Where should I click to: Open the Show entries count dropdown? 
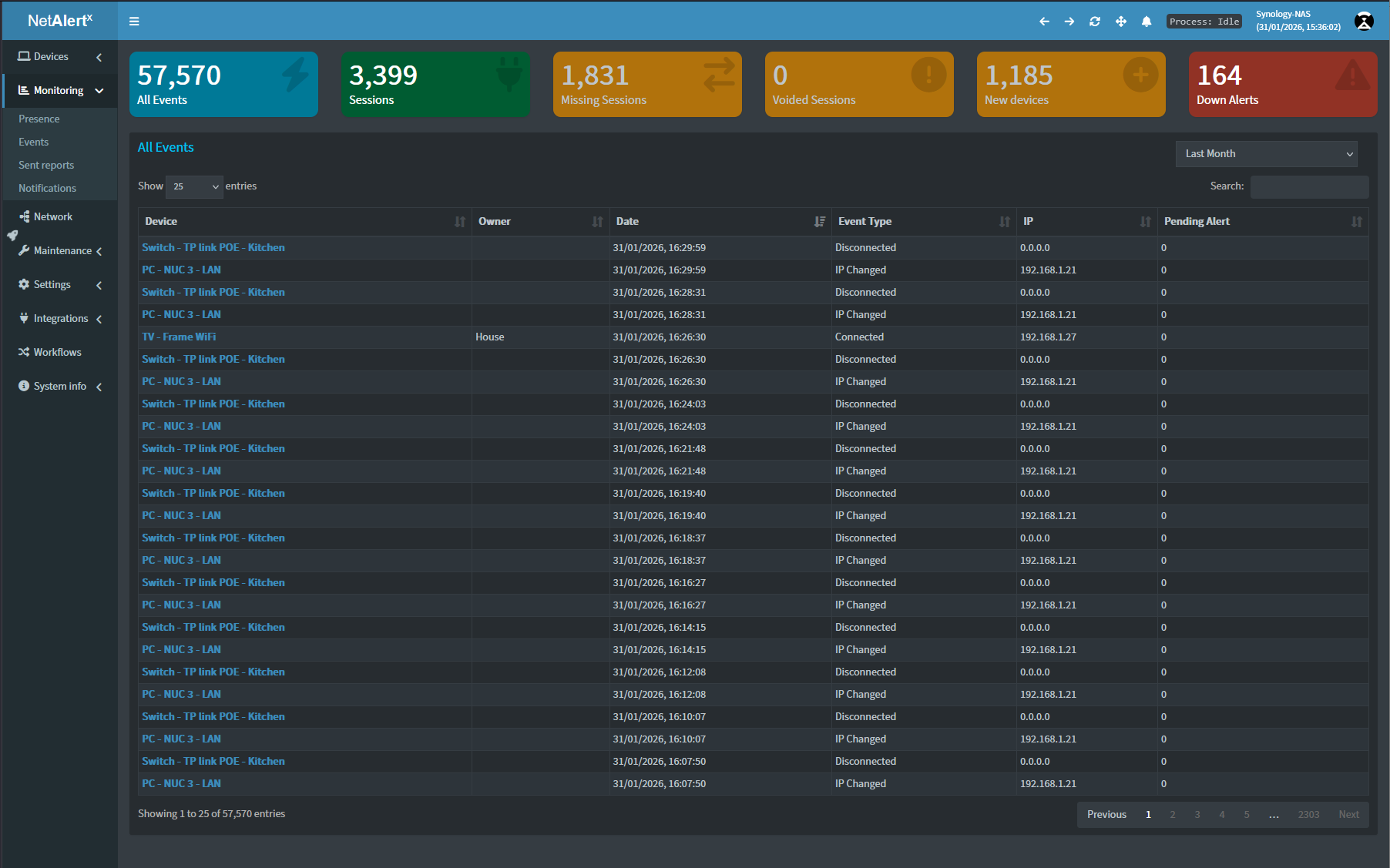click(x=194, y=186)
